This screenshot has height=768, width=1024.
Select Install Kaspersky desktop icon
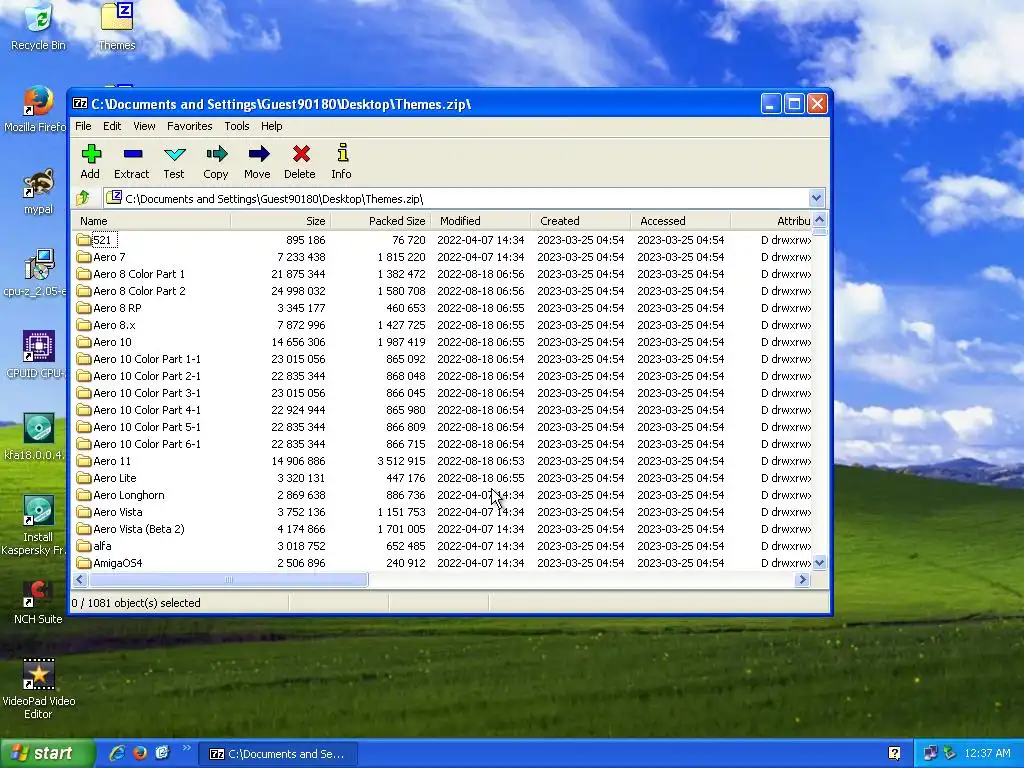pyautogui.click(x=37, y=526)
